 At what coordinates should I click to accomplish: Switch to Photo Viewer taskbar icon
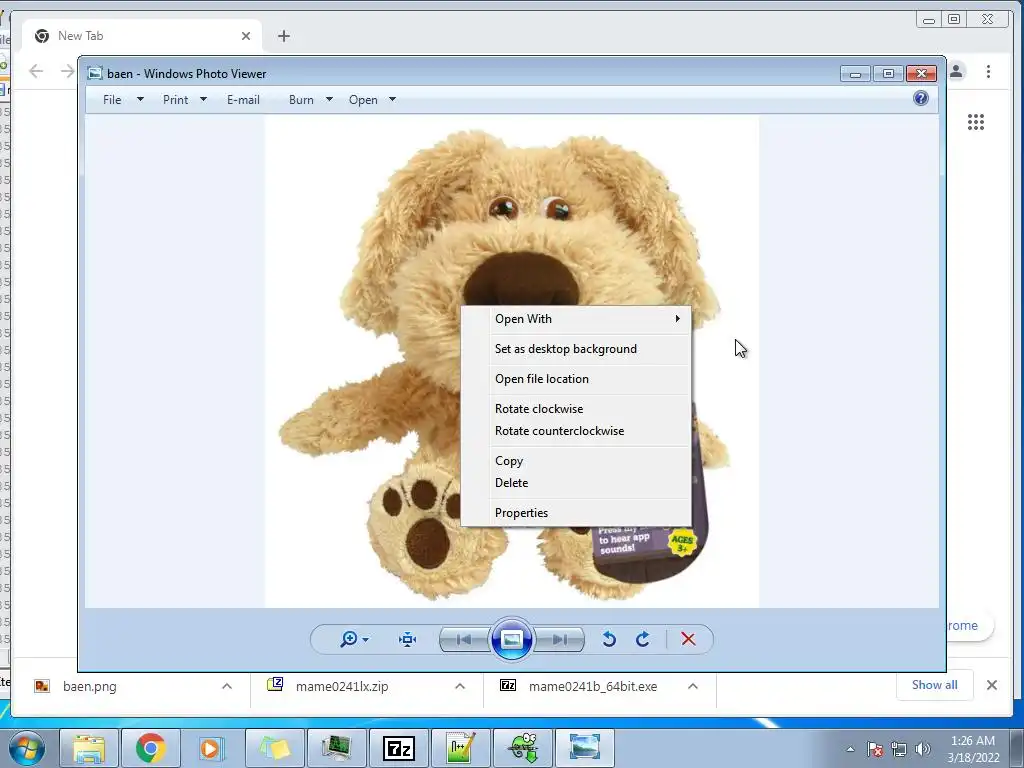[584, 748]
